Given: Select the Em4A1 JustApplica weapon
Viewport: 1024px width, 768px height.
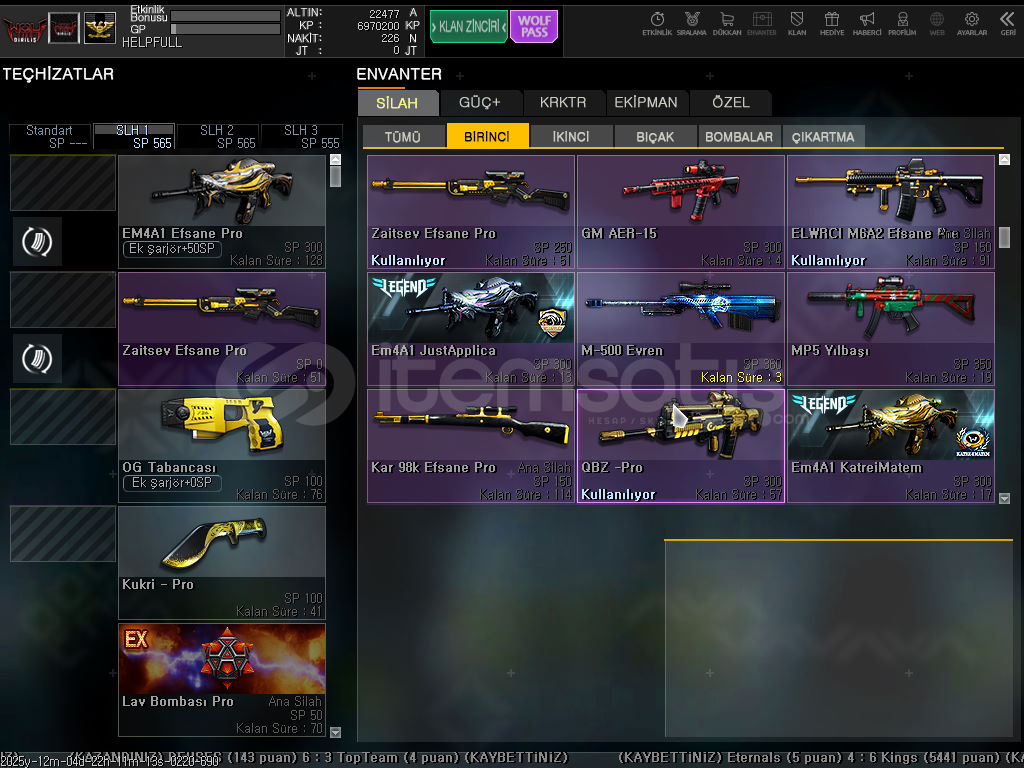Looking at the screenshot, I should click(470, 328).
